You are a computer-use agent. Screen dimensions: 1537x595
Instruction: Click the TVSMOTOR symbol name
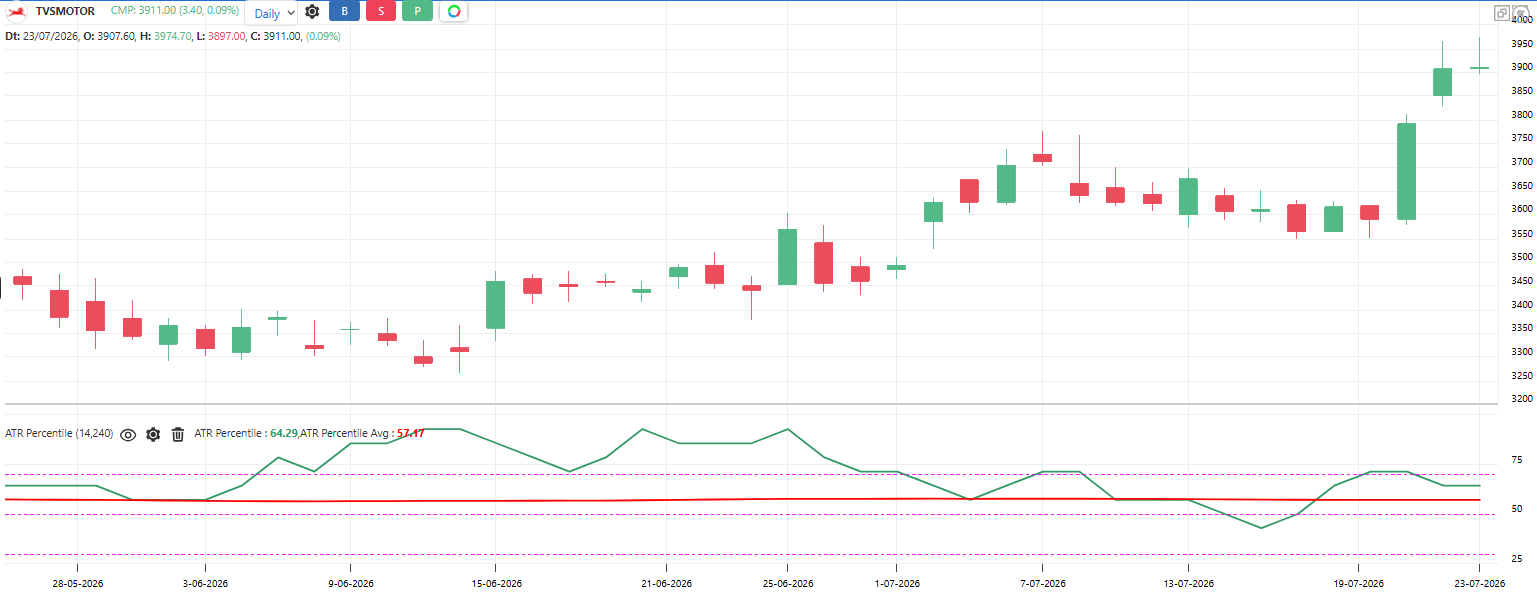(65, 11)
